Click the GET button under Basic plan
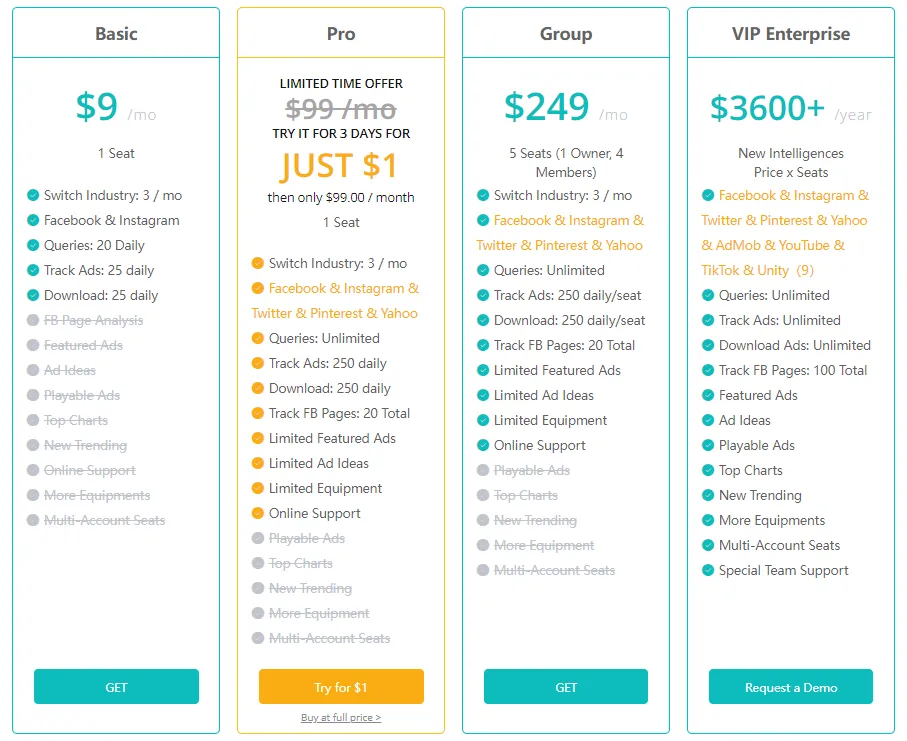The height and width of the screenshot is (741, 907). tap(116, 687)
